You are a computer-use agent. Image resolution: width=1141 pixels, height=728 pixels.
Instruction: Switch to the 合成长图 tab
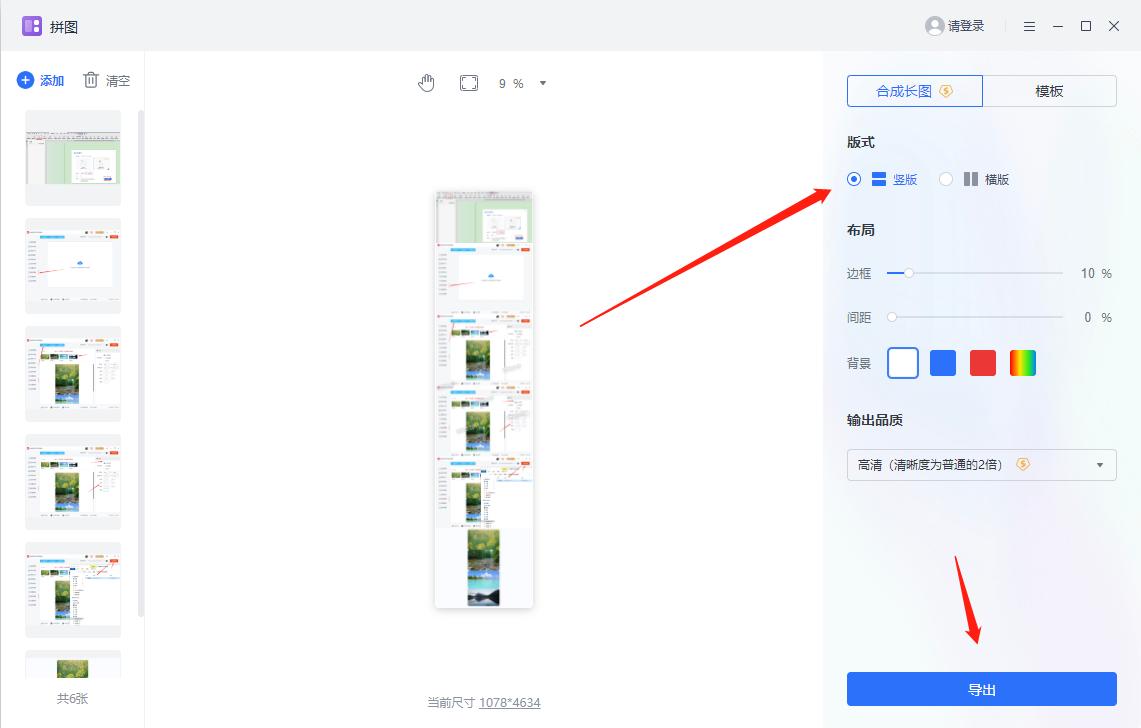(914, 91)
